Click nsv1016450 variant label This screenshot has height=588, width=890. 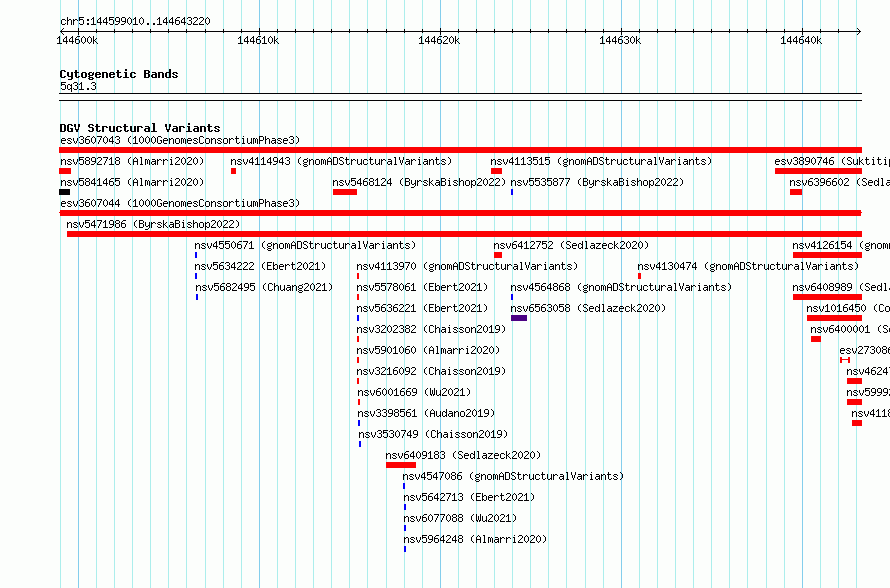[848, 308]
